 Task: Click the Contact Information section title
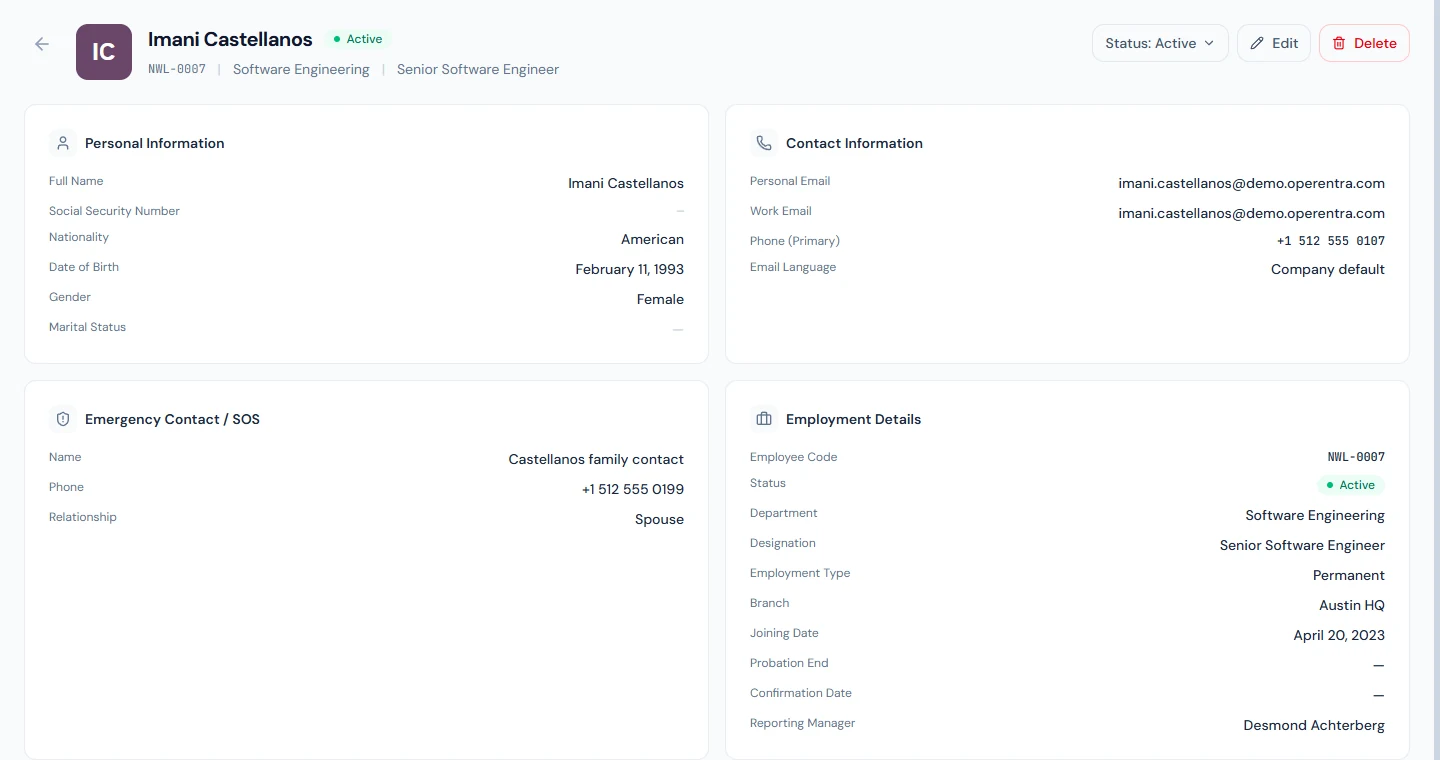[x=854, y=143]
